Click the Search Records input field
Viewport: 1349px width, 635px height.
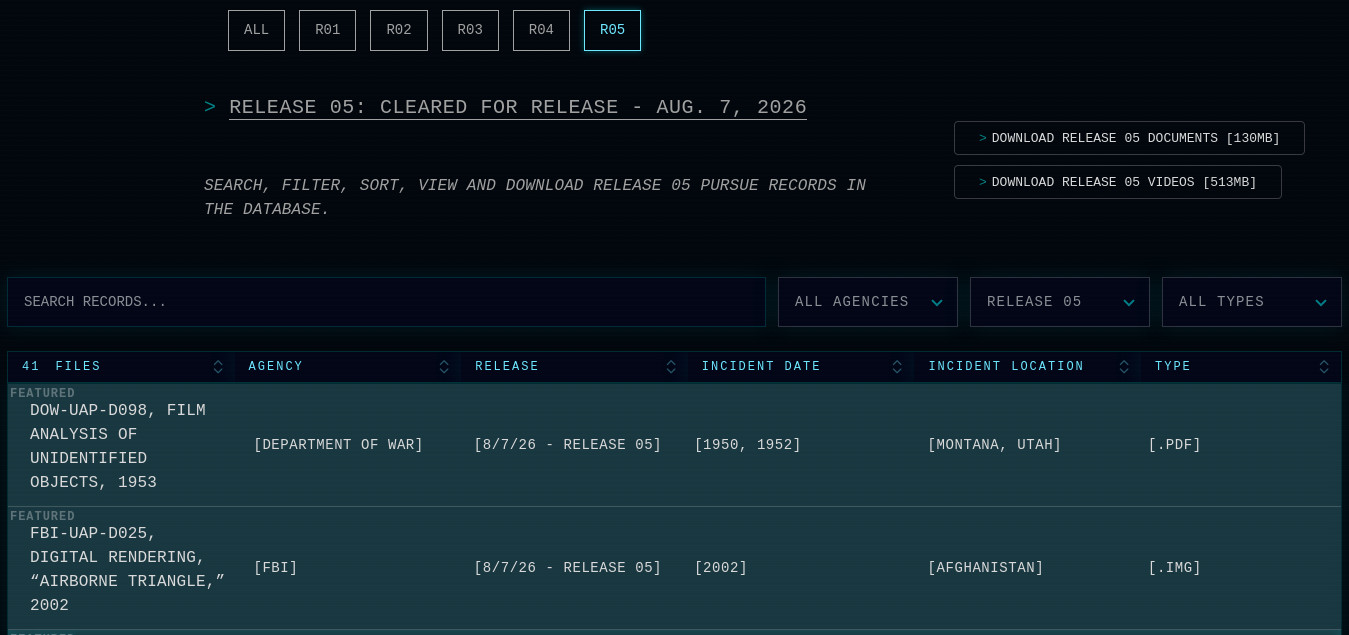(386, 302)
